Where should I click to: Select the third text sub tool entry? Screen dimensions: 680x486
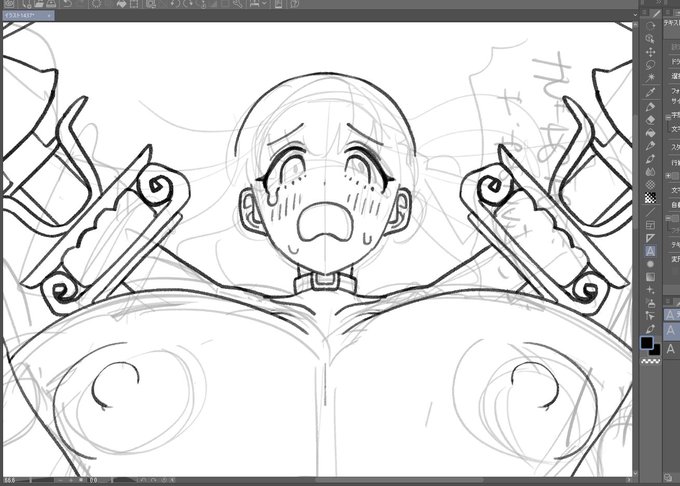(x=672, y=349)
